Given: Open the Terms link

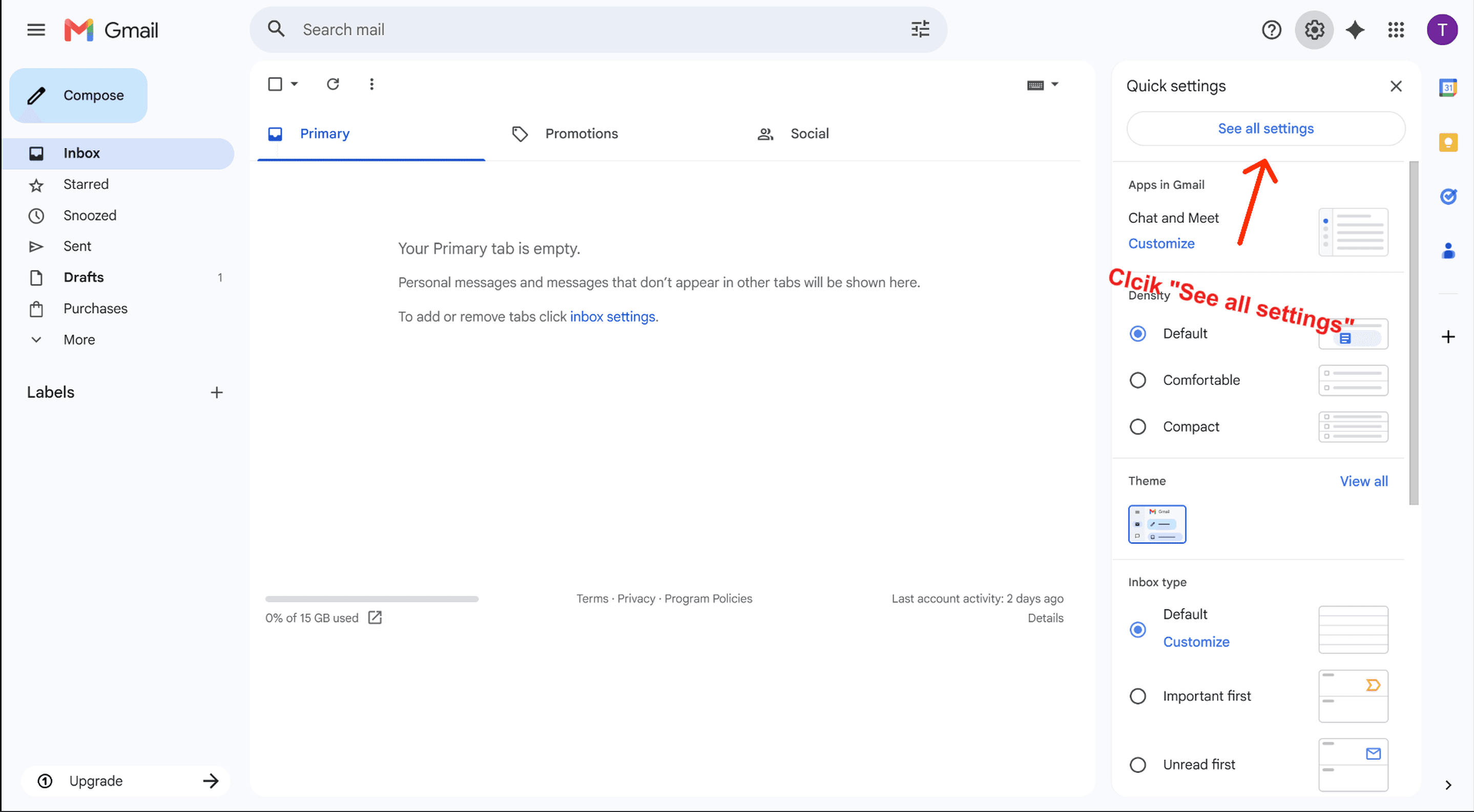Looking at the screenshot, I should click(592, 598).
